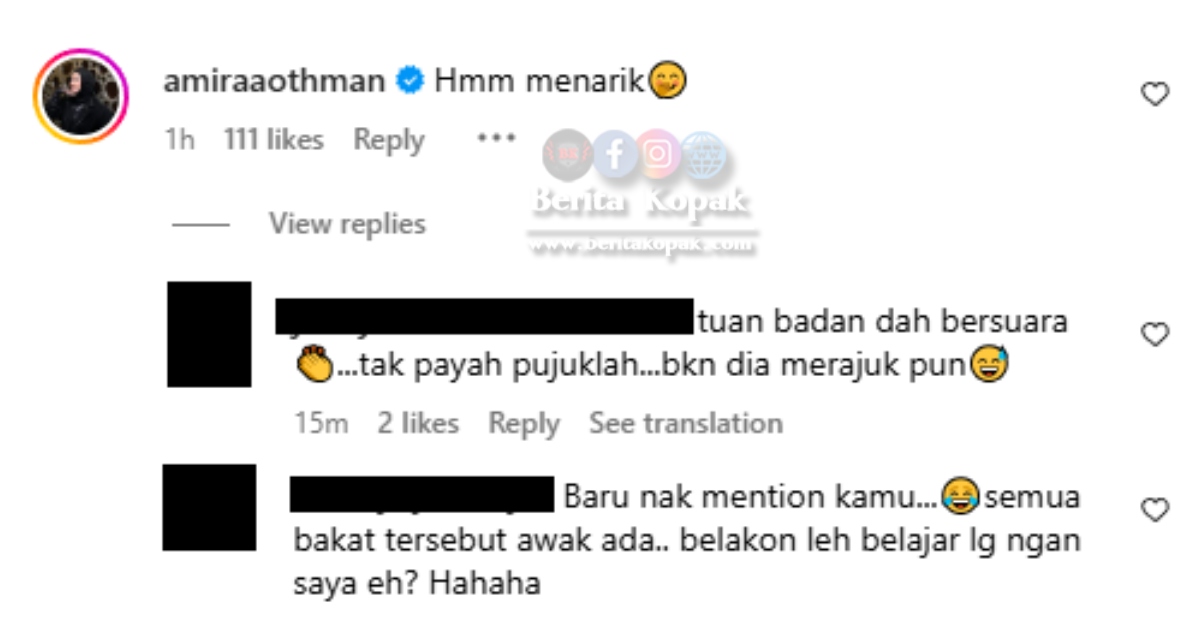Like the 'Baru nak mention kamu' comment

coord(1155,510)
